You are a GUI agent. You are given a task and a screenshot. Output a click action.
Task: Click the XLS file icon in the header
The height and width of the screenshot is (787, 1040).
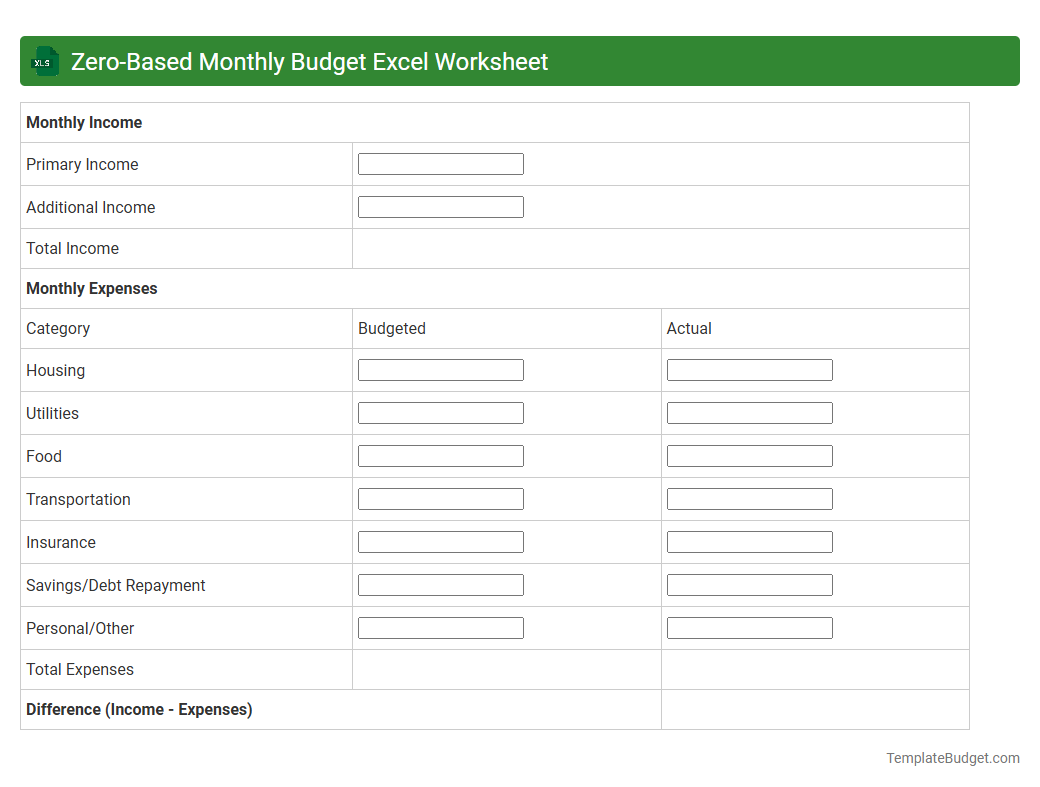pos(44,61)
